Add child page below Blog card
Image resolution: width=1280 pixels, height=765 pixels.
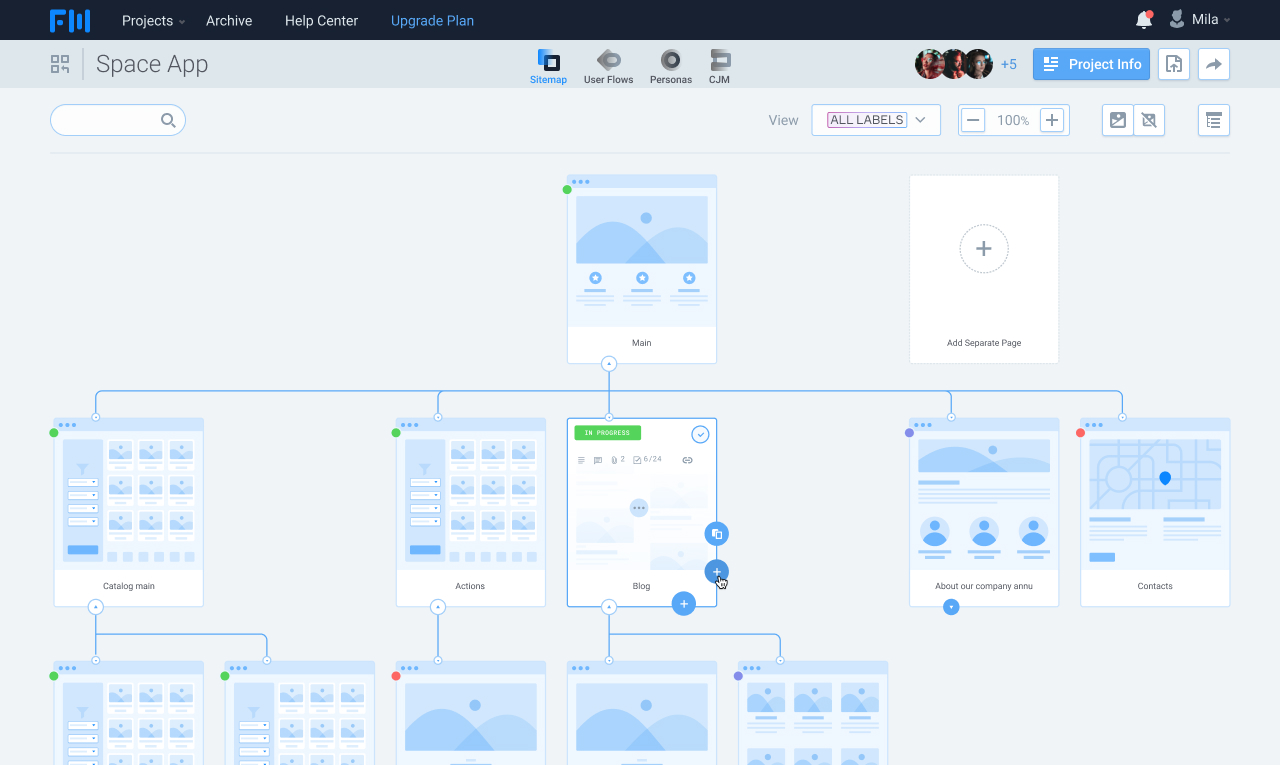[683, 603]
